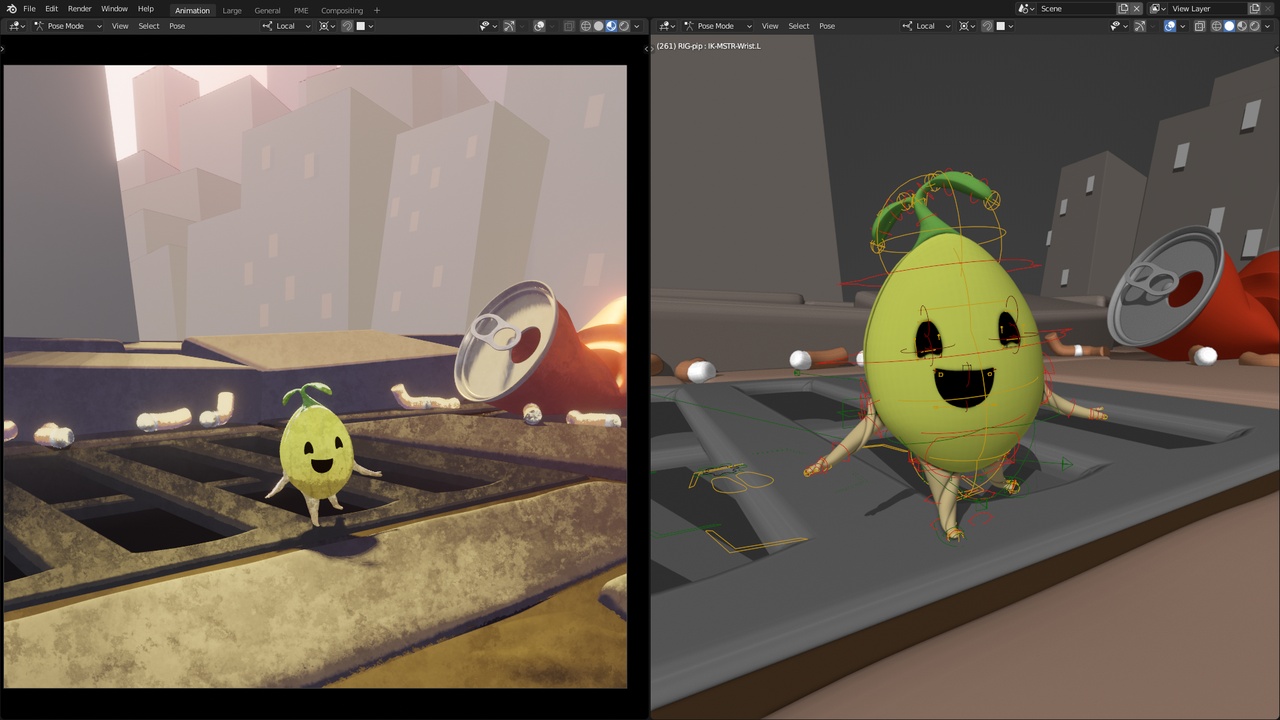This screenshot has height=720, width=1280.
Task: Open the Editor Type selector in left viewport
Action: 14,25
